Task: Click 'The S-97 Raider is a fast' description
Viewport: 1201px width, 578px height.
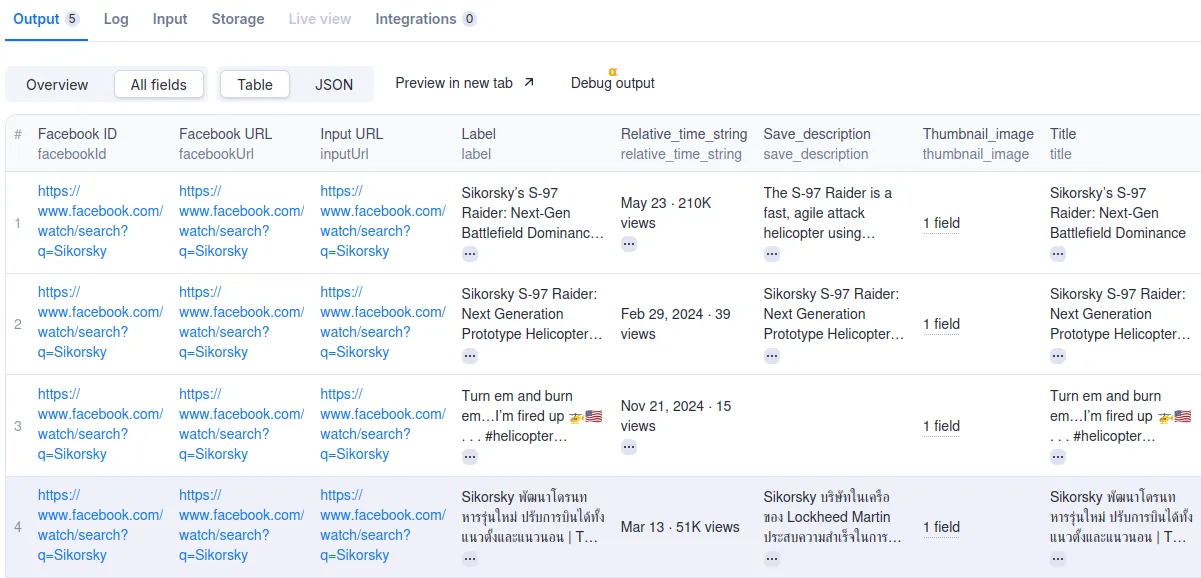Action: (x=828, y=213)
